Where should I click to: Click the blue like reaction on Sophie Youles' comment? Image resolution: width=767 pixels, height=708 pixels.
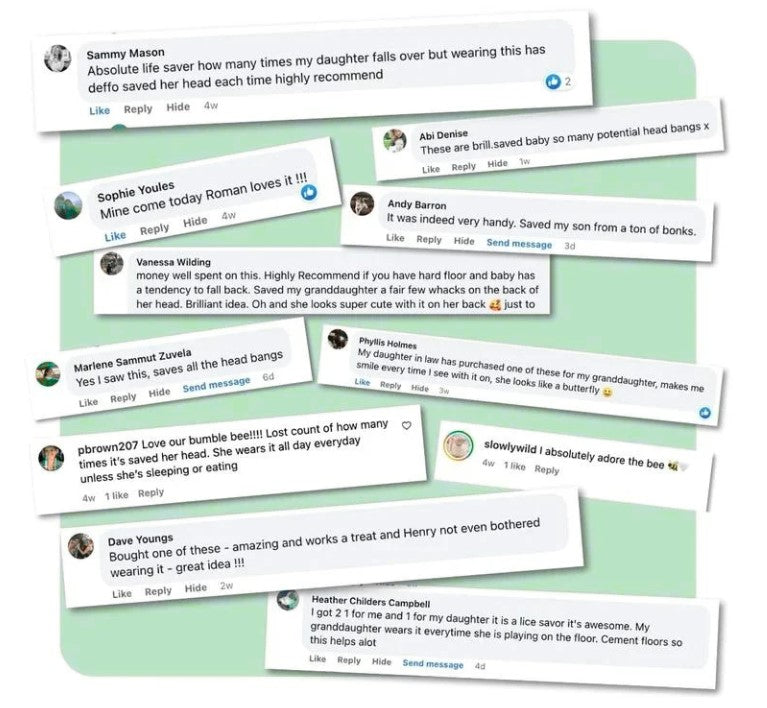click(309, 191)
